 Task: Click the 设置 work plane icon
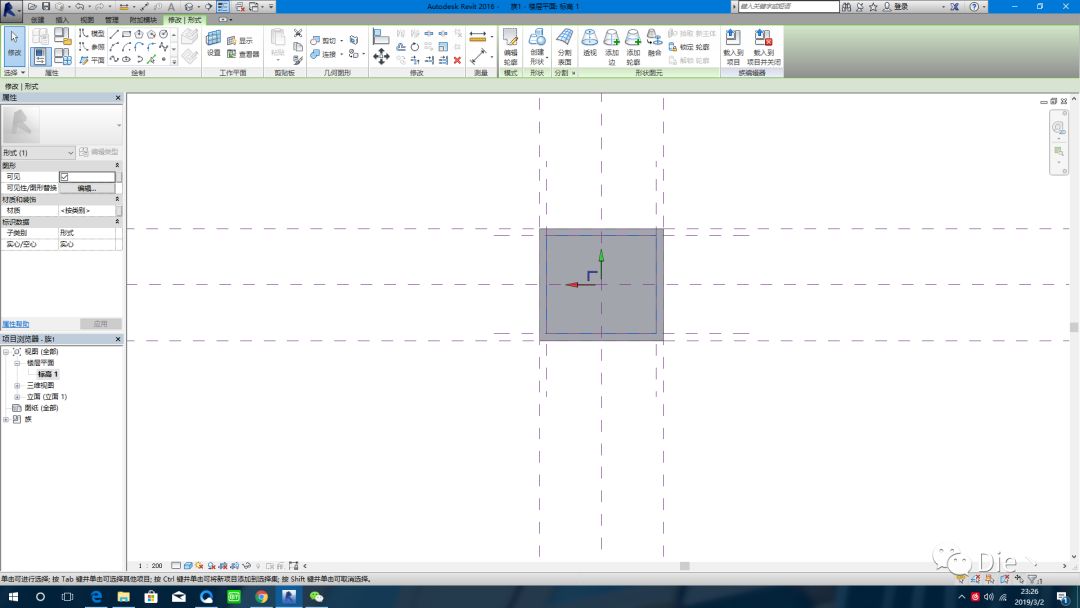[213, 43]
